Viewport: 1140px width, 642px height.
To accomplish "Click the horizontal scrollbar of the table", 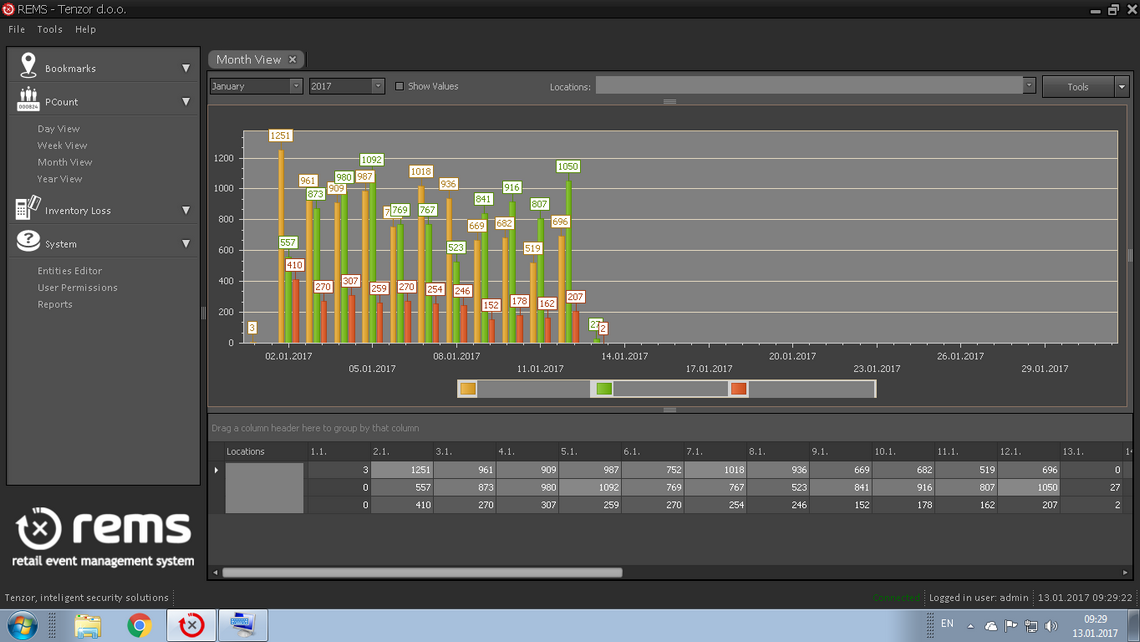I will click(x=422, y=572).
